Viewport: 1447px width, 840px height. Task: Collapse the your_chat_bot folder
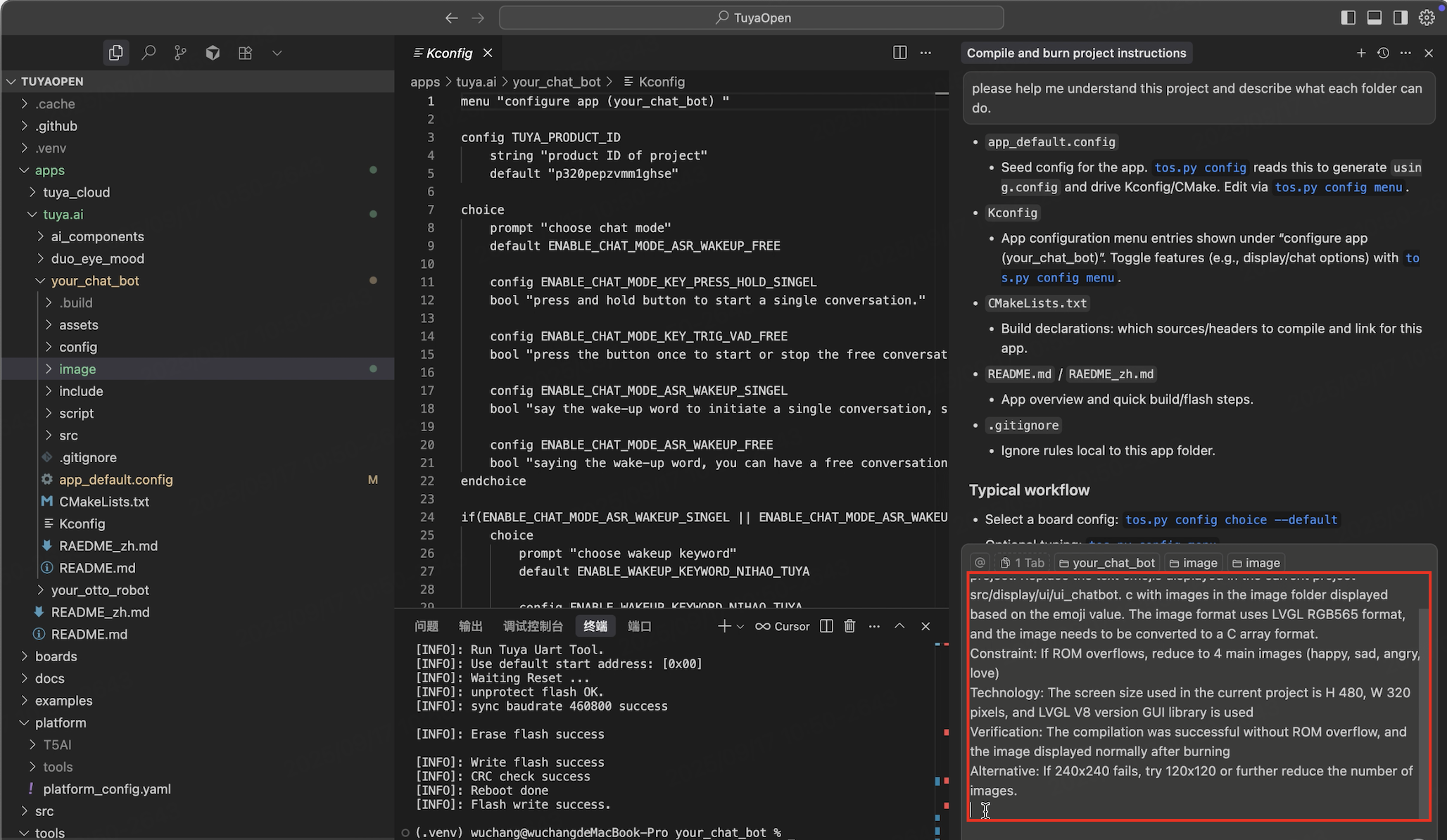click(x=95, y=281)
